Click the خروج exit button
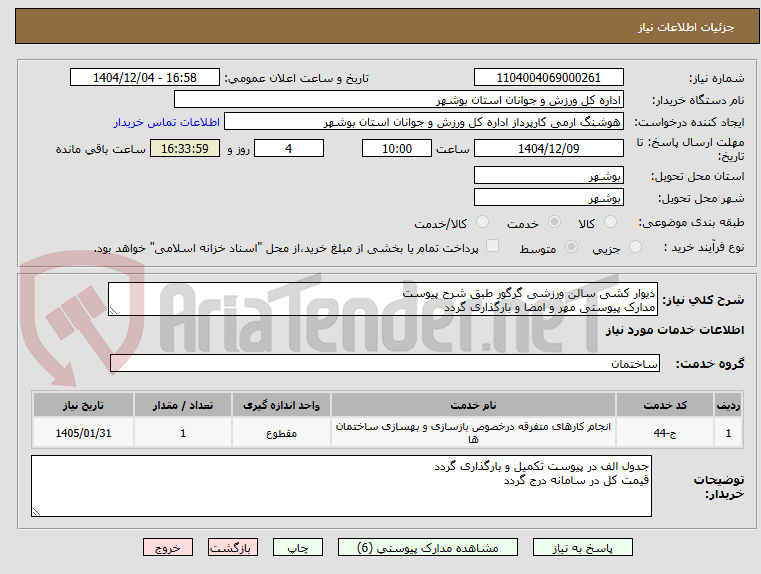Image resolution: width=761 pixels, height=574 pixels. tap(168, 548)
